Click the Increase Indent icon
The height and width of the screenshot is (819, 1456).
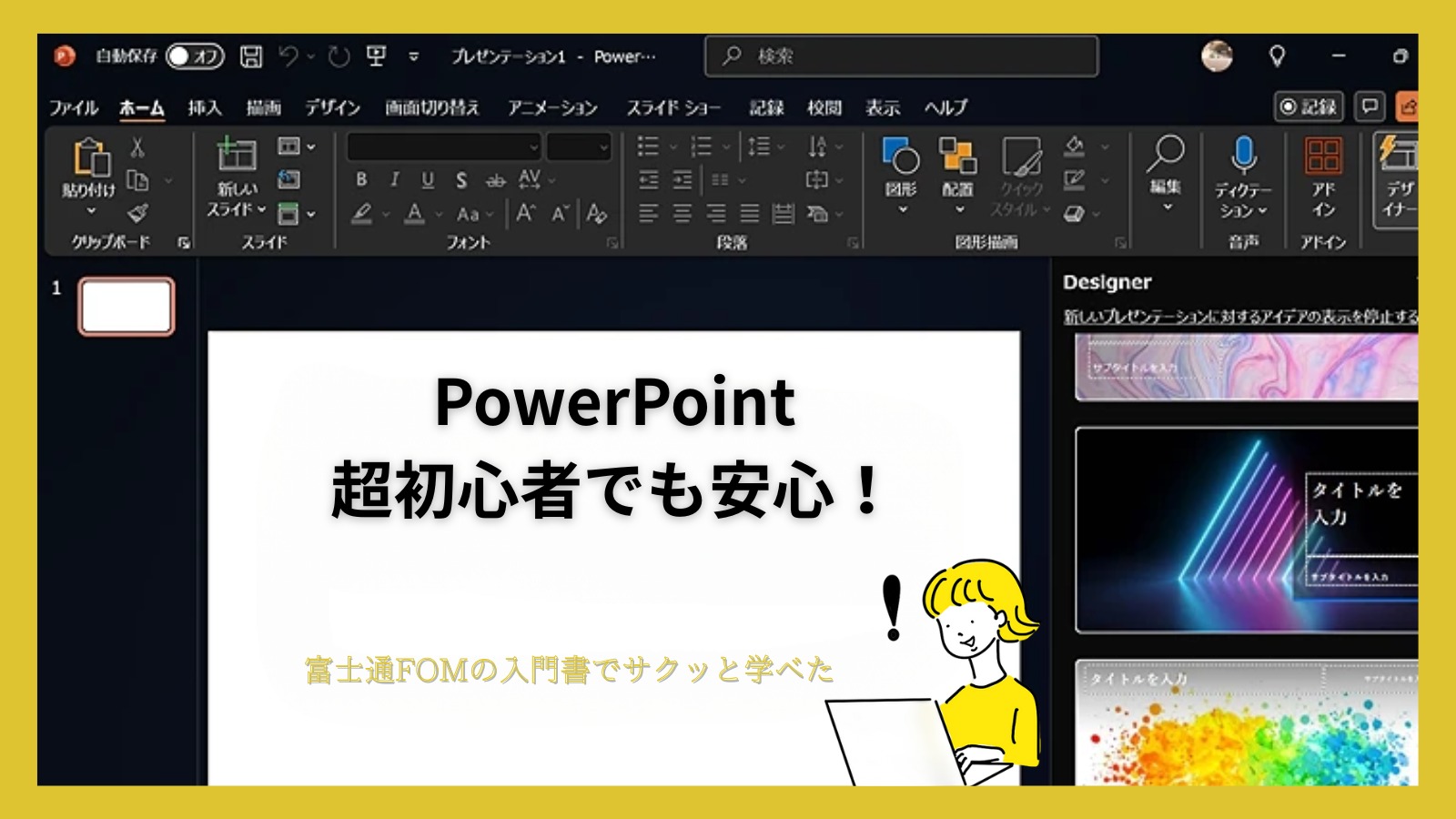click(x=682, y=180)
